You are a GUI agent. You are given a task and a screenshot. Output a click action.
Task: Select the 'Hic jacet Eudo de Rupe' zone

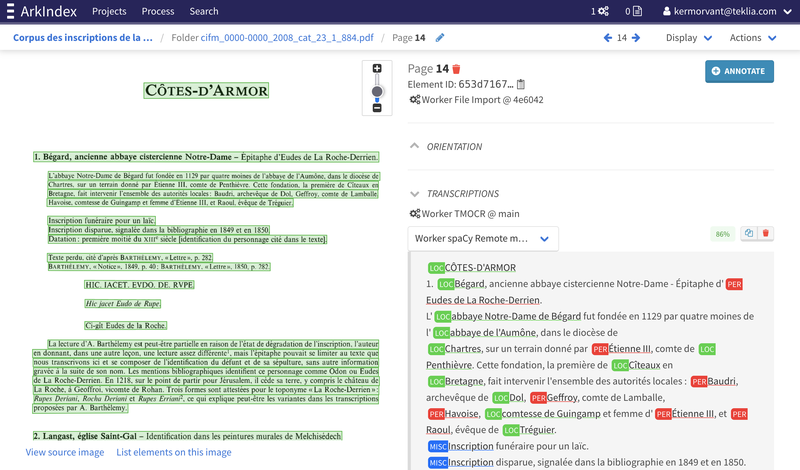(122, 304)
